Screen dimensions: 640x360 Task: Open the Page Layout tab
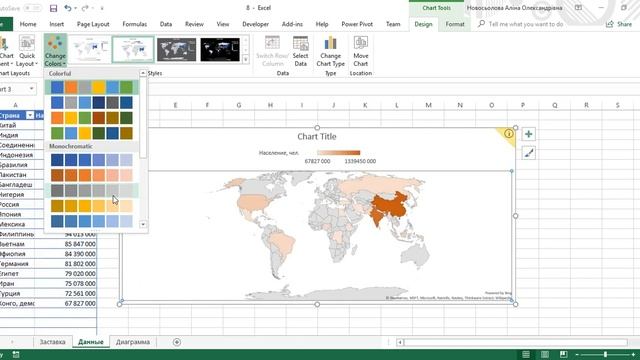point(93,24)
